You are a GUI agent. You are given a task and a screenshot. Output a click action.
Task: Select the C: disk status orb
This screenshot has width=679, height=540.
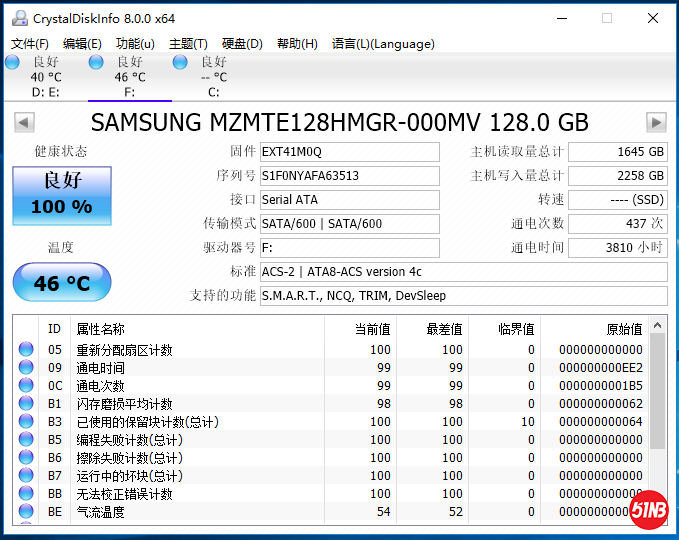coord(180,63)
